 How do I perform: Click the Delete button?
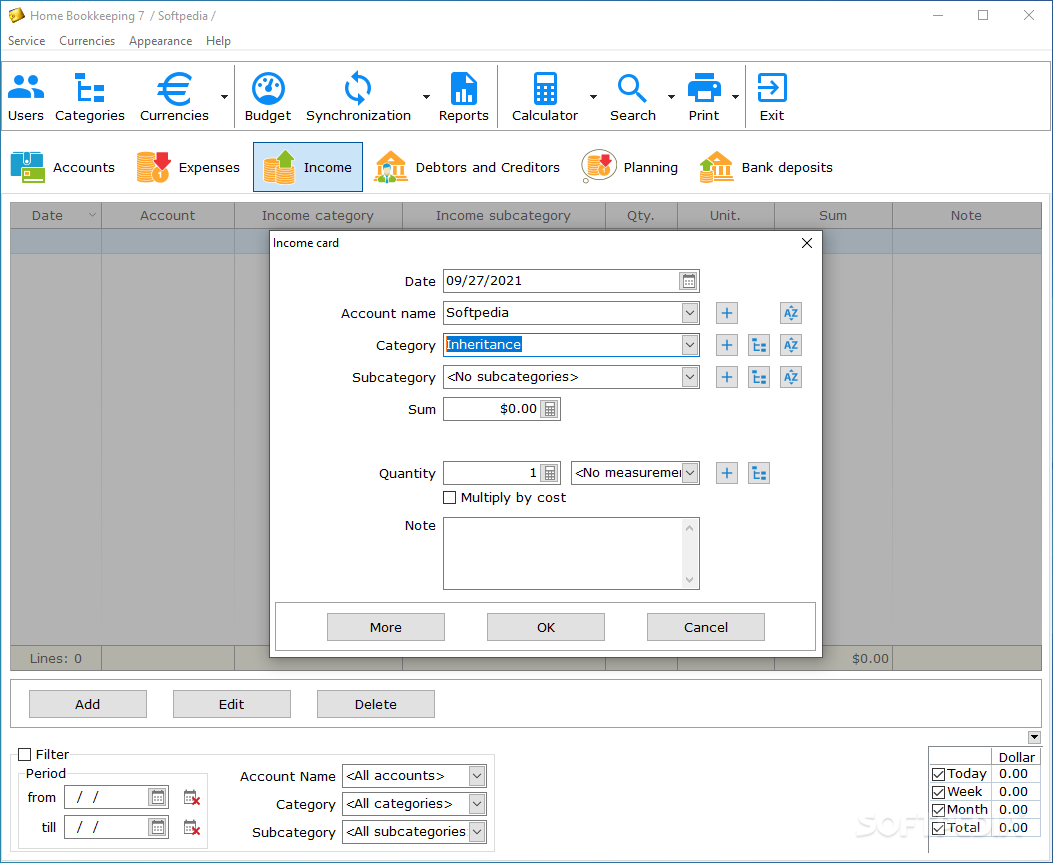point(376,704)
